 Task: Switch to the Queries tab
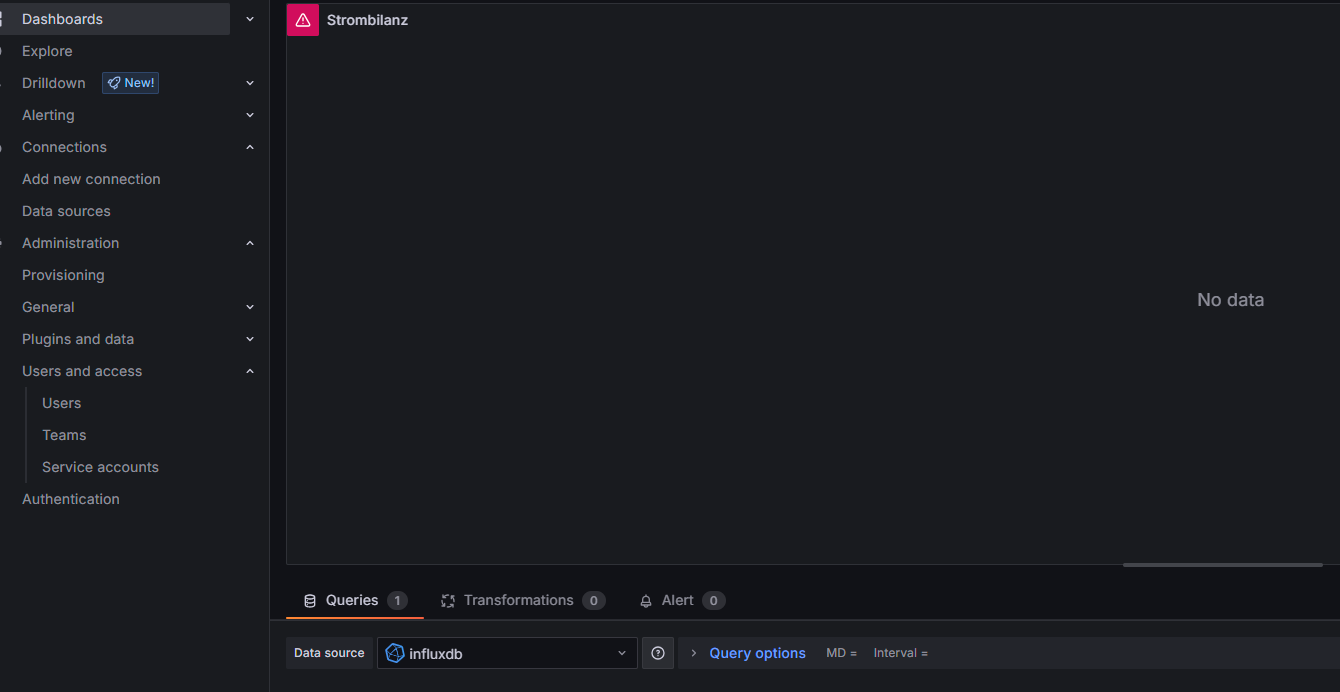pyautogui.click(x=354, y=601)
